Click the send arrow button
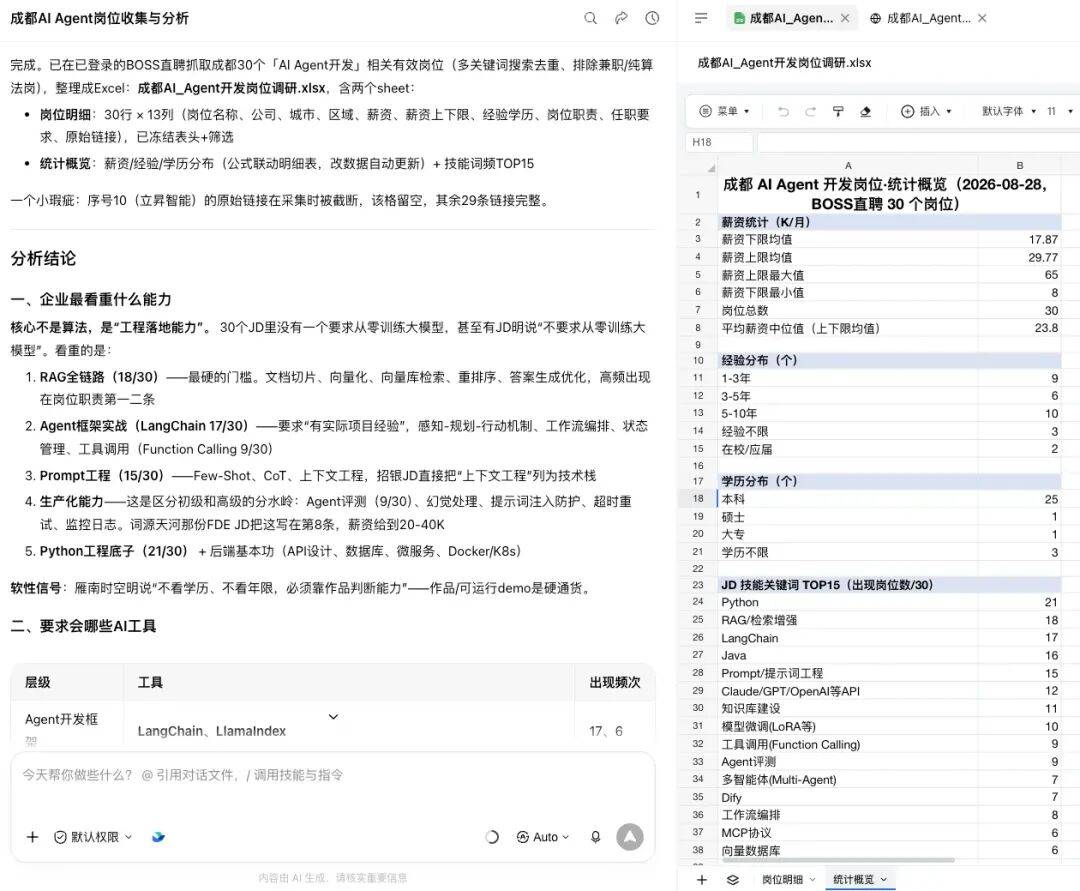This screenshot has height=891, width=1080. pyautogui.click(x=630, y=837)
